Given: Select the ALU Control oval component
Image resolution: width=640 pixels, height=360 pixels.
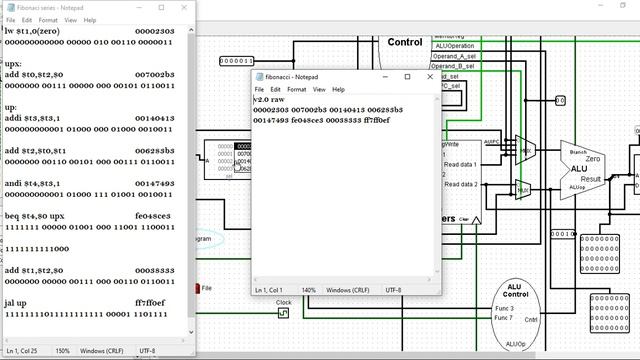Looking at the screenshot, I should click(x=515, y=314).
